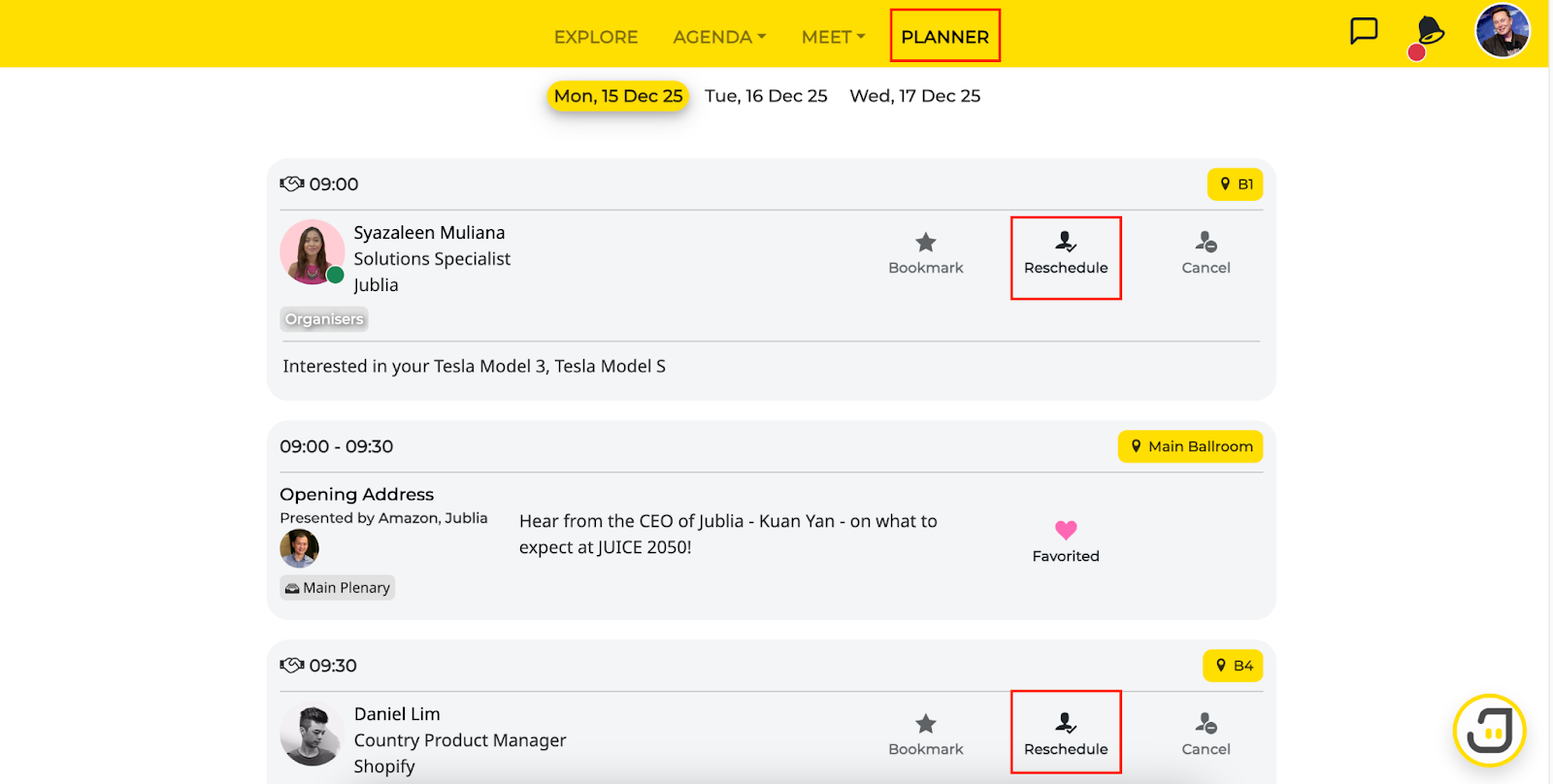Viewport: 1553px width, 784px height.
Task: Expand the AGENDA dropdown menu
Action: tap(719, 37)
